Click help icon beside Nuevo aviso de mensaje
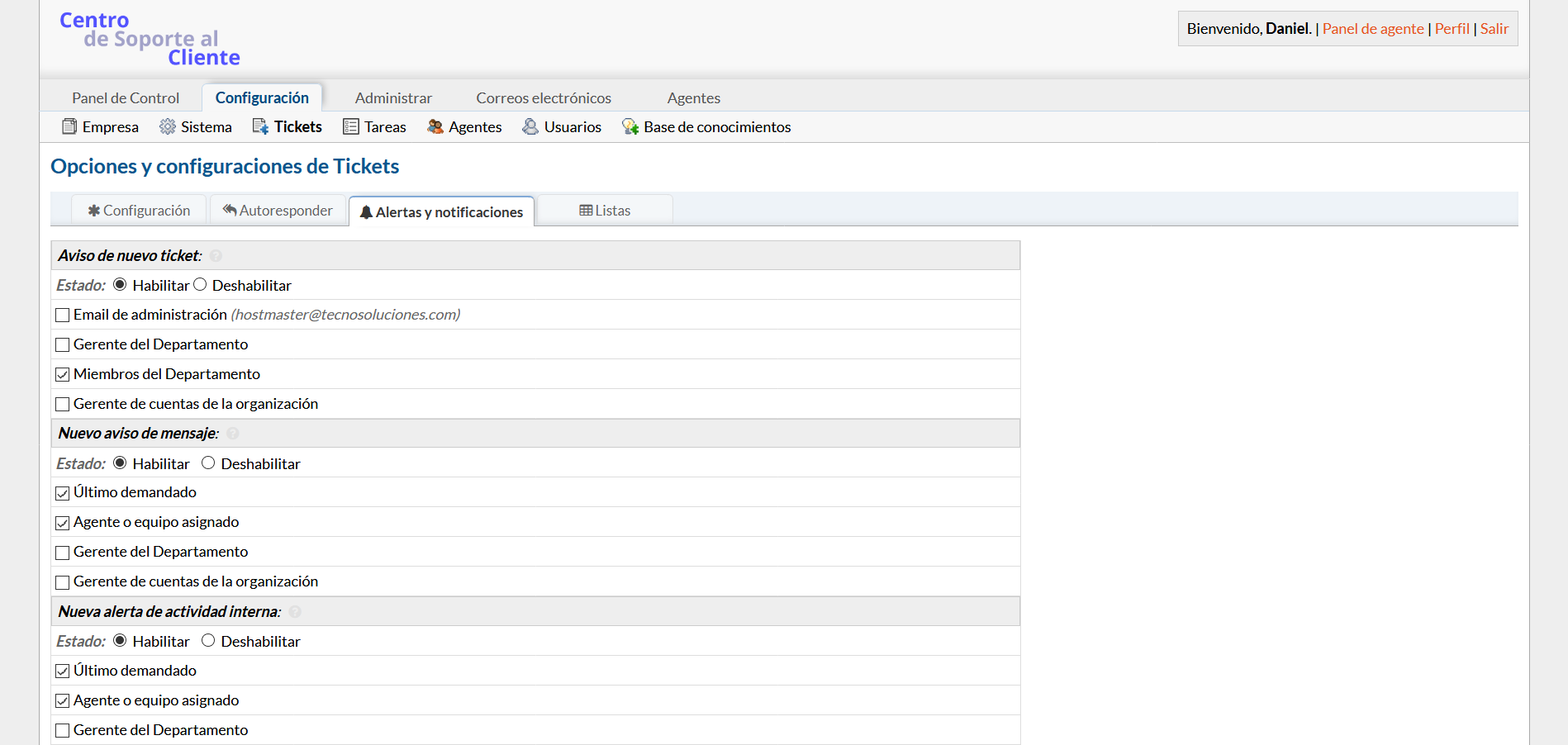This screenshot has width=1568, height=745. click(x=233, y=434)
